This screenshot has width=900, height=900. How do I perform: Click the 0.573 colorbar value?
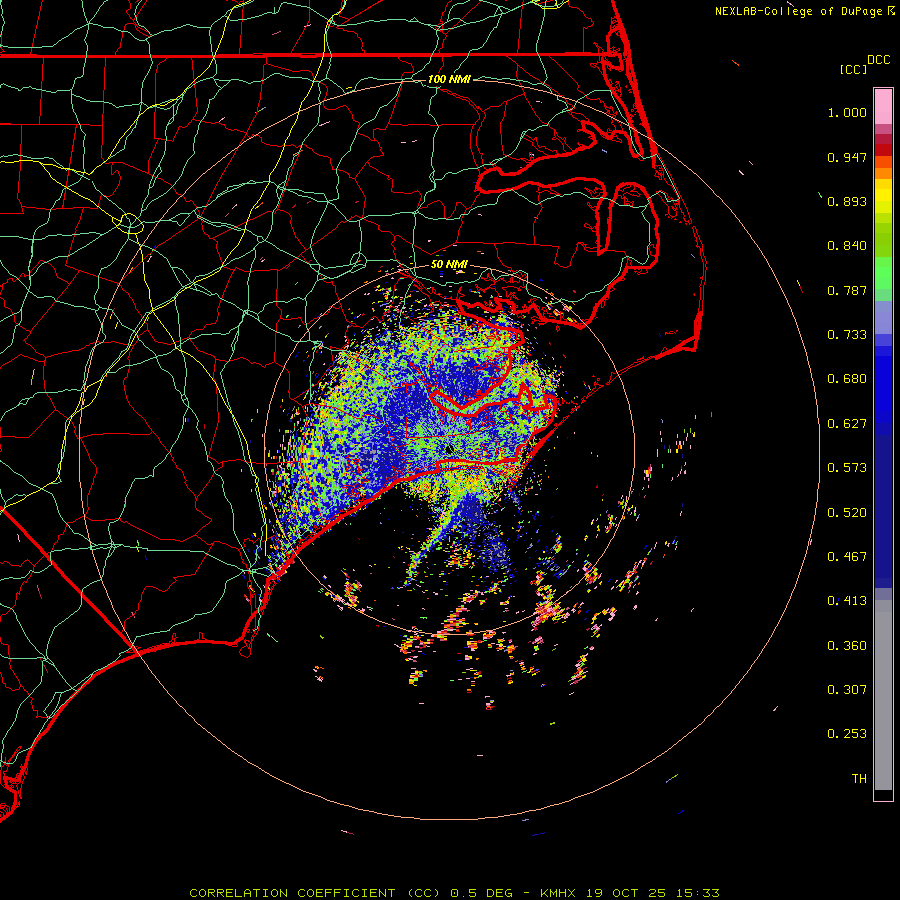pos(847,468)
